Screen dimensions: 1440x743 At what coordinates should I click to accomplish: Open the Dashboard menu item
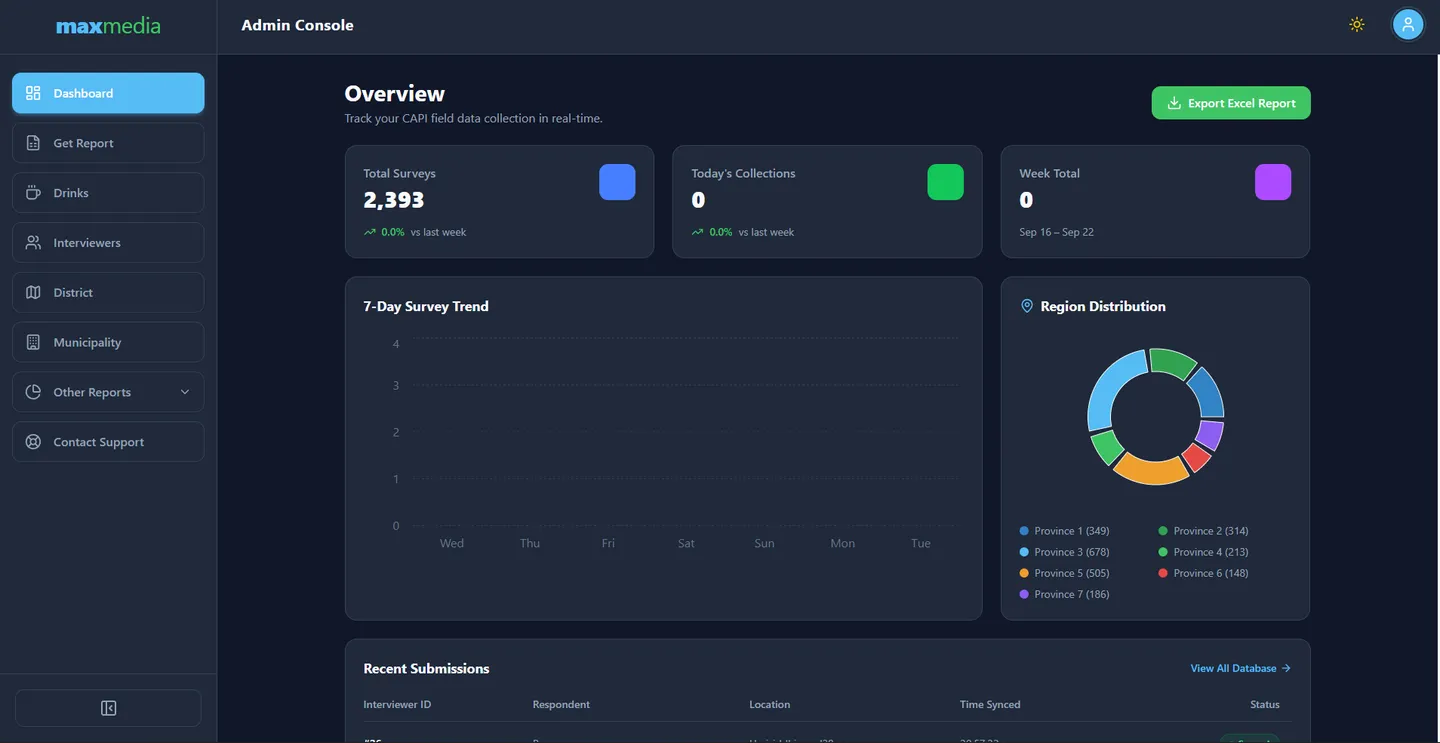click(108, 93)
